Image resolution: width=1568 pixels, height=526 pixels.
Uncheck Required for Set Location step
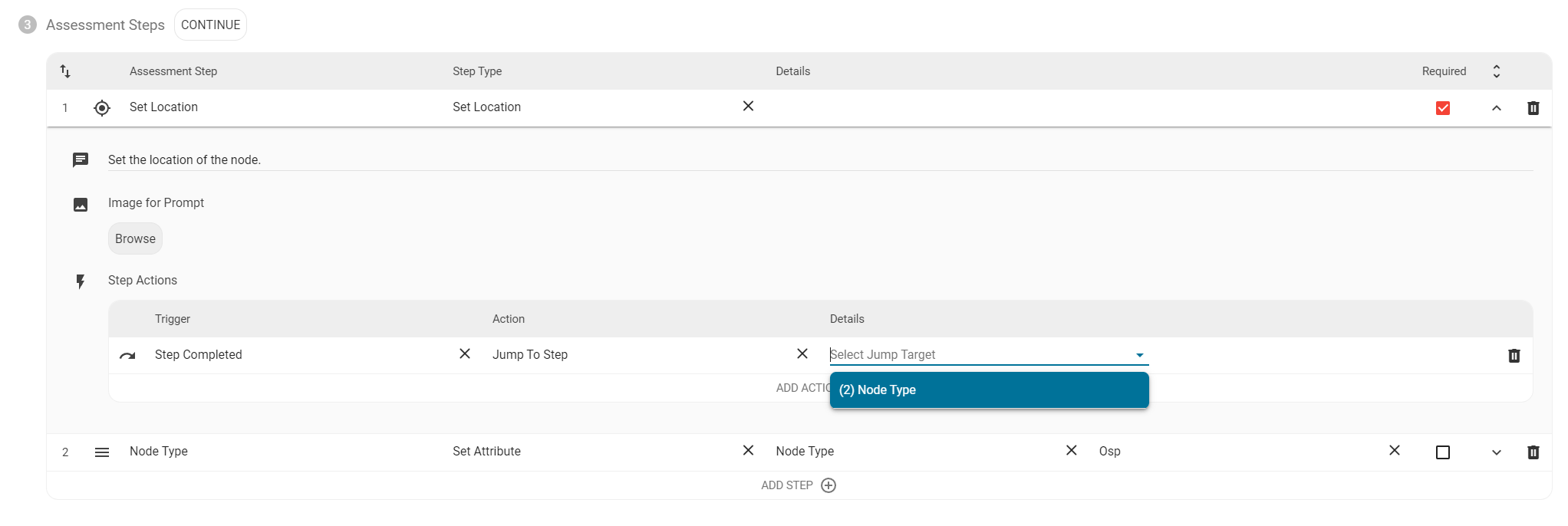1442,108
